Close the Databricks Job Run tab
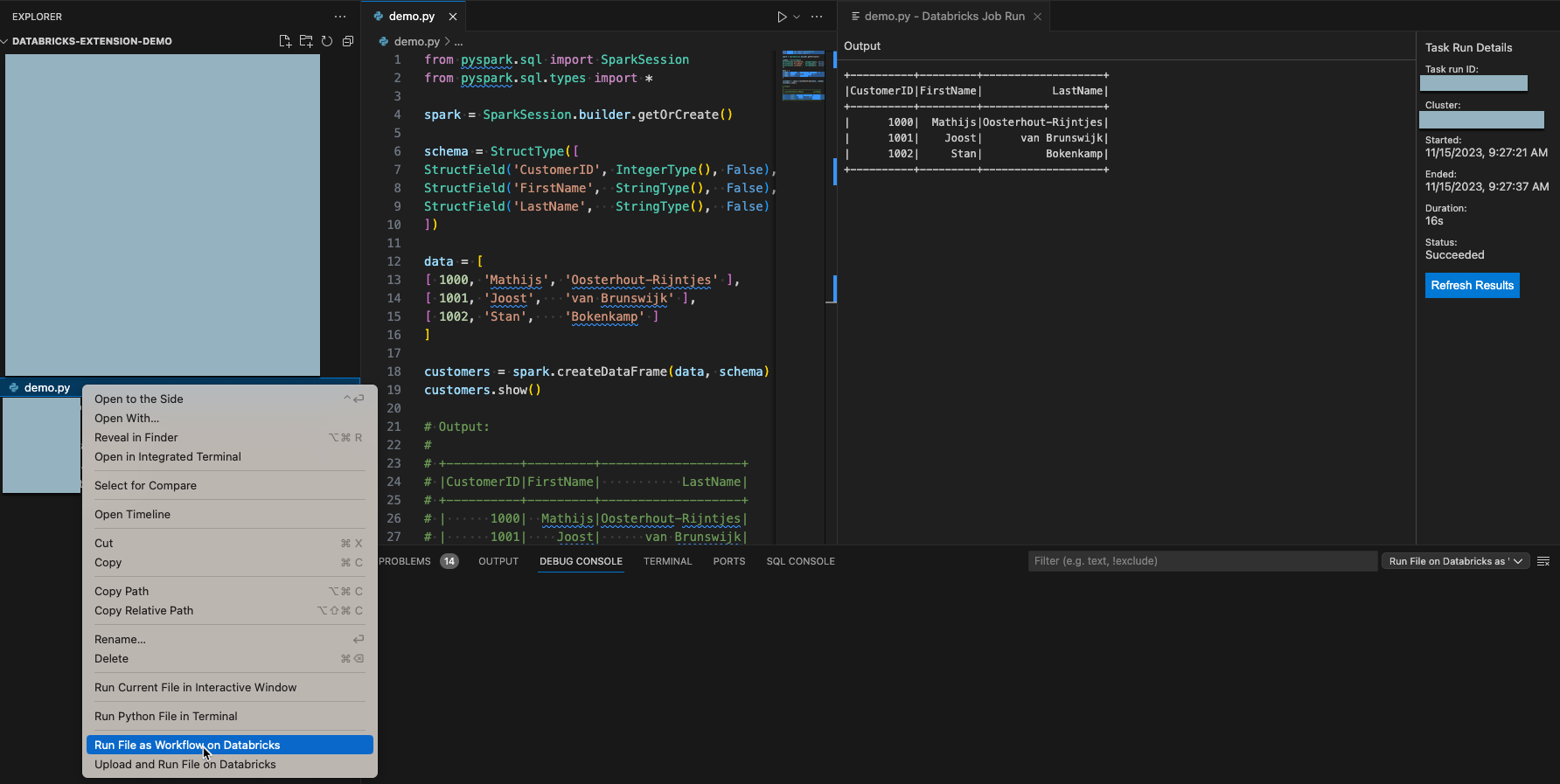Image resolution: width=1560 pixels, height=784 pixels. coord(1037,17)
